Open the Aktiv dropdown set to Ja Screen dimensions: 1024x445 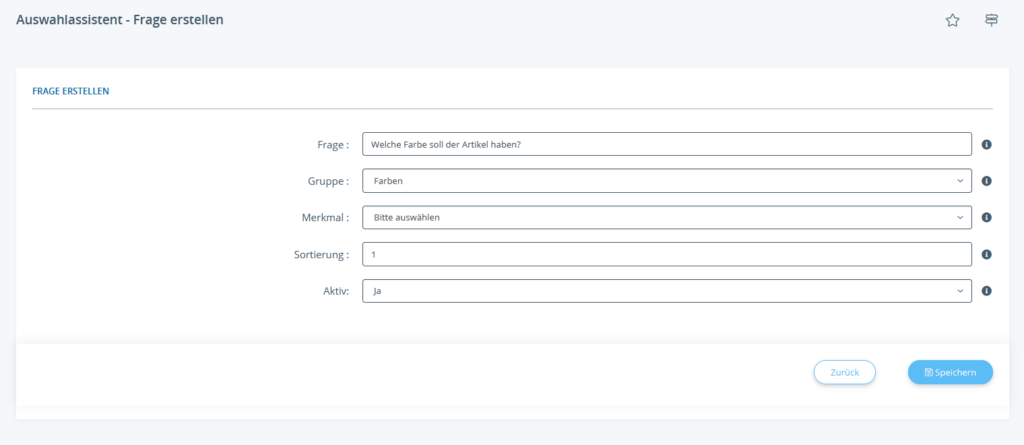click(x=666, y=291)
